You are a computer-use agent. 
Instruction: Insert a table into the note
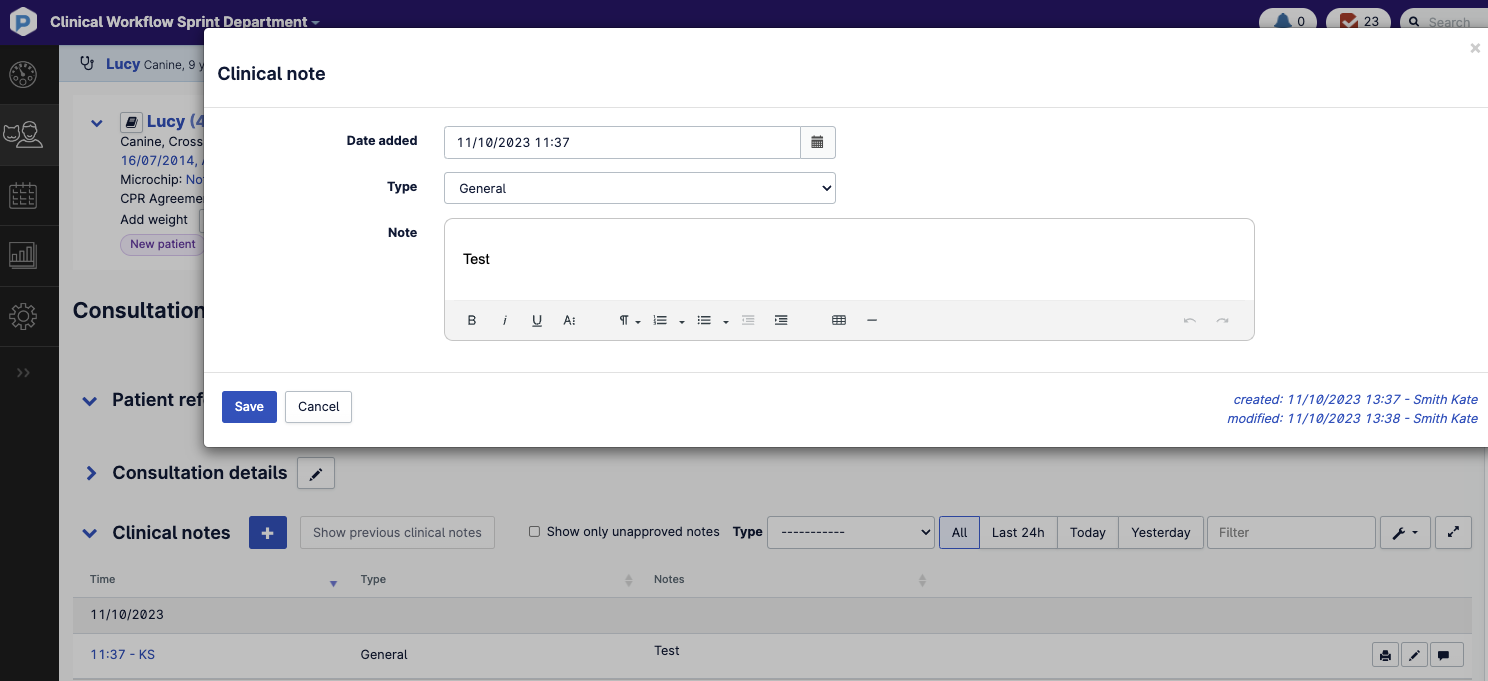coord(839,321)
